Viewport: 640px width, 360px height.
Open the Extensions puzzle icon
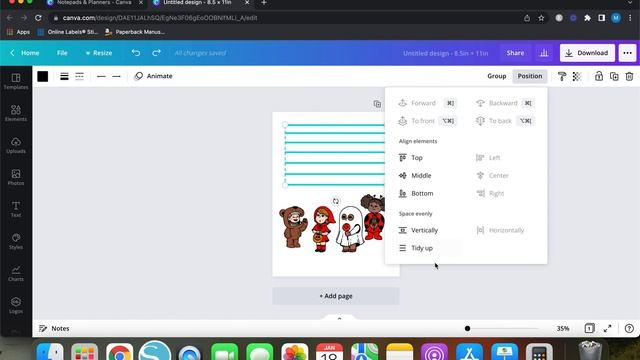[x=587, y=18]
